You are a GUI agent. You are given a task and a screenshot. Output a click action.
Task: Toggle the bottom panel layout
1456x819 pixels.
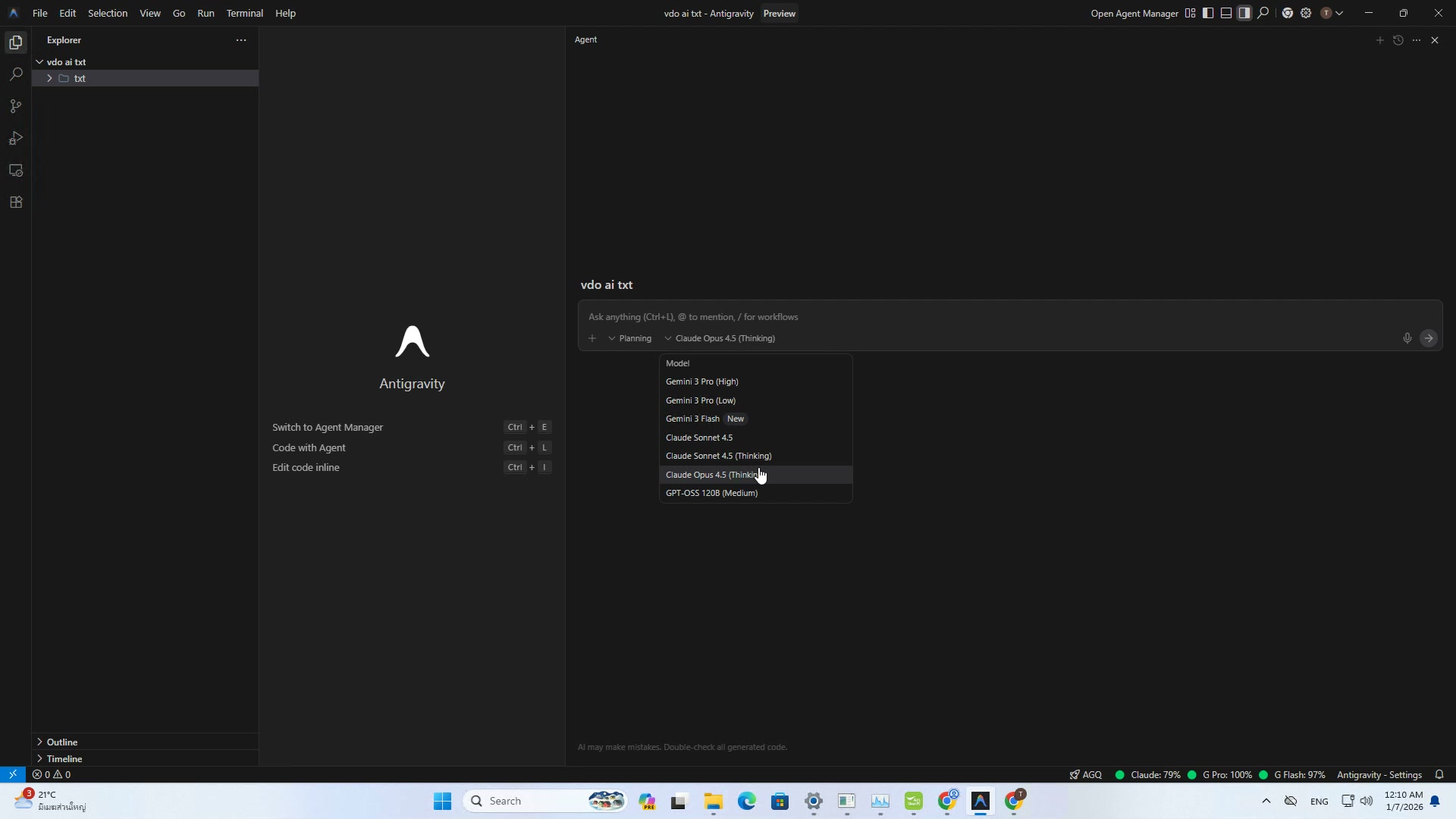click(1225, 13)
